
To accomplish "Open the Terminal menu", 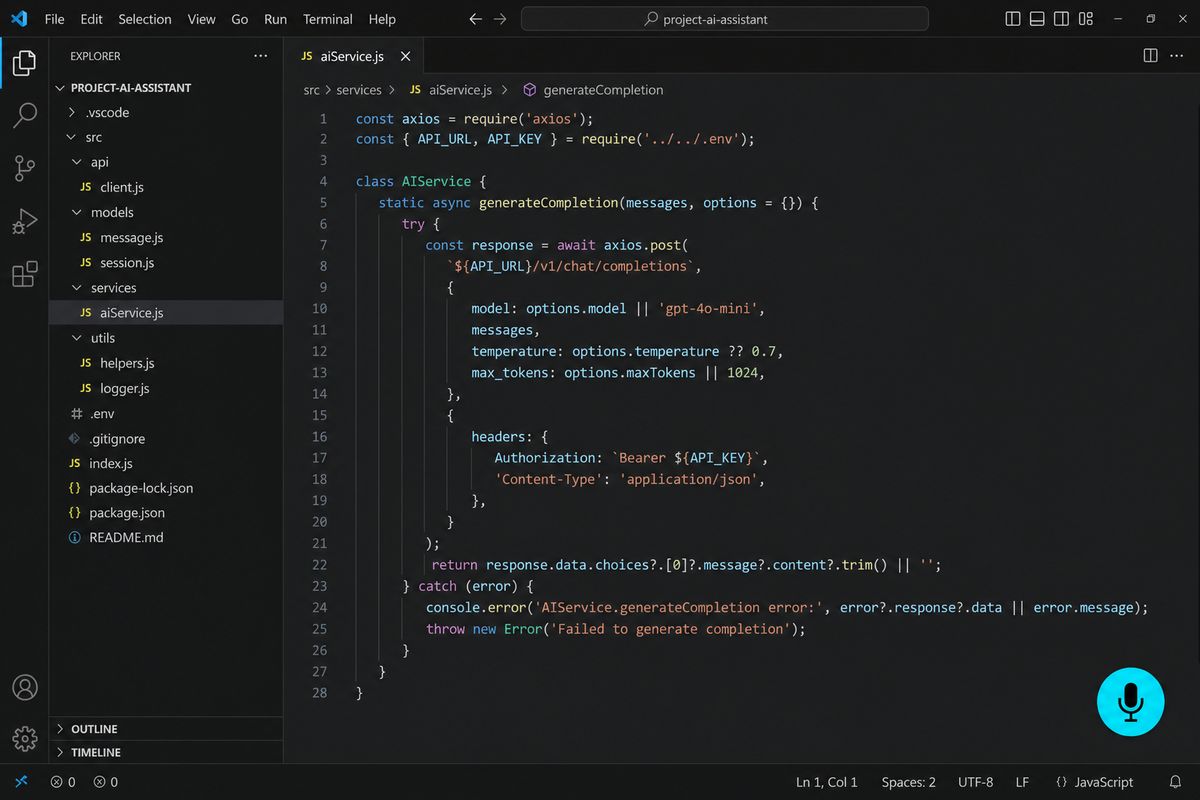I will 328,19.
